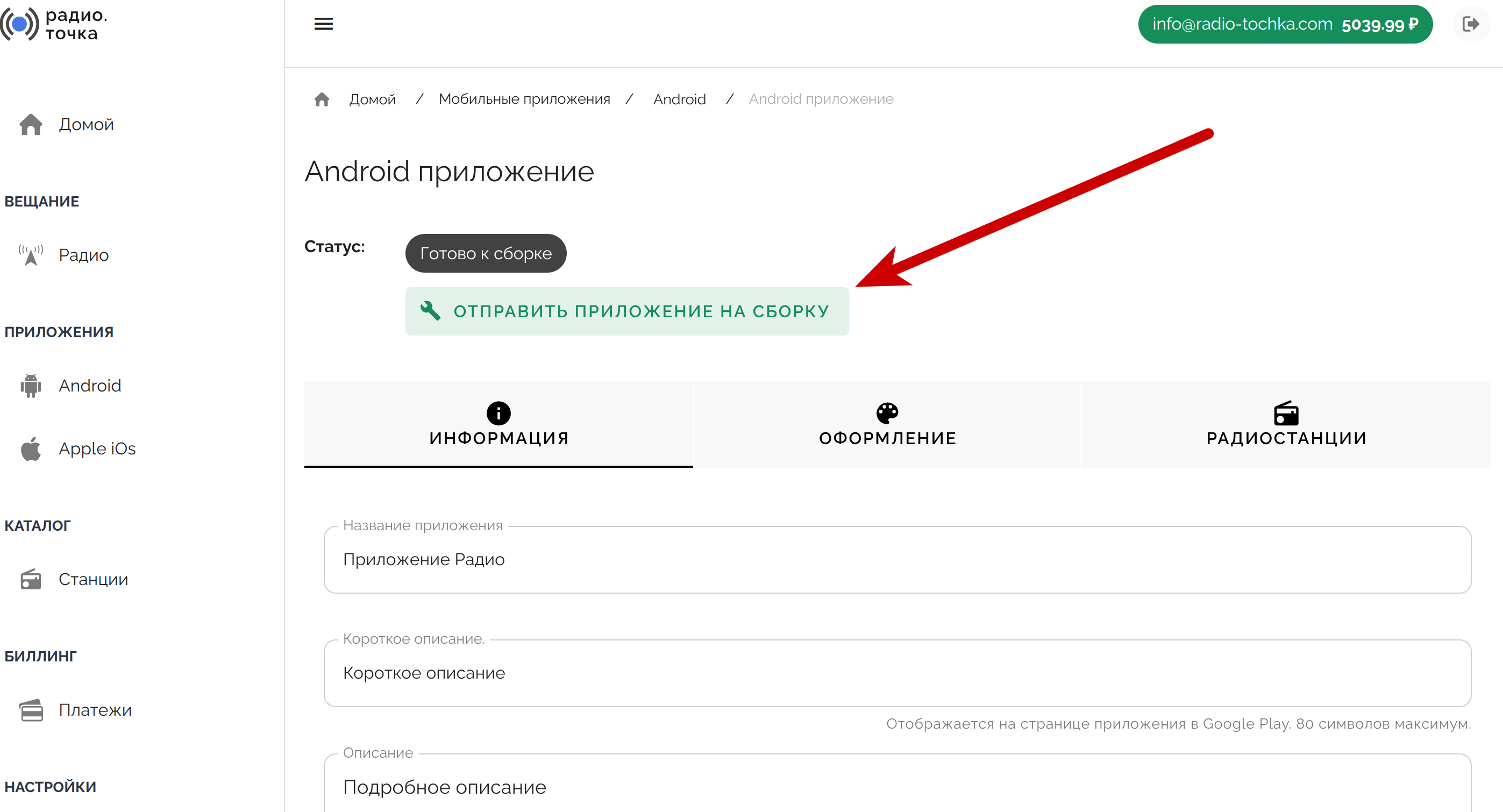The width and height of the screenshot is (1503, 812).
Task: Click the Платежи credit card icon
Action: tap(30, 710)
